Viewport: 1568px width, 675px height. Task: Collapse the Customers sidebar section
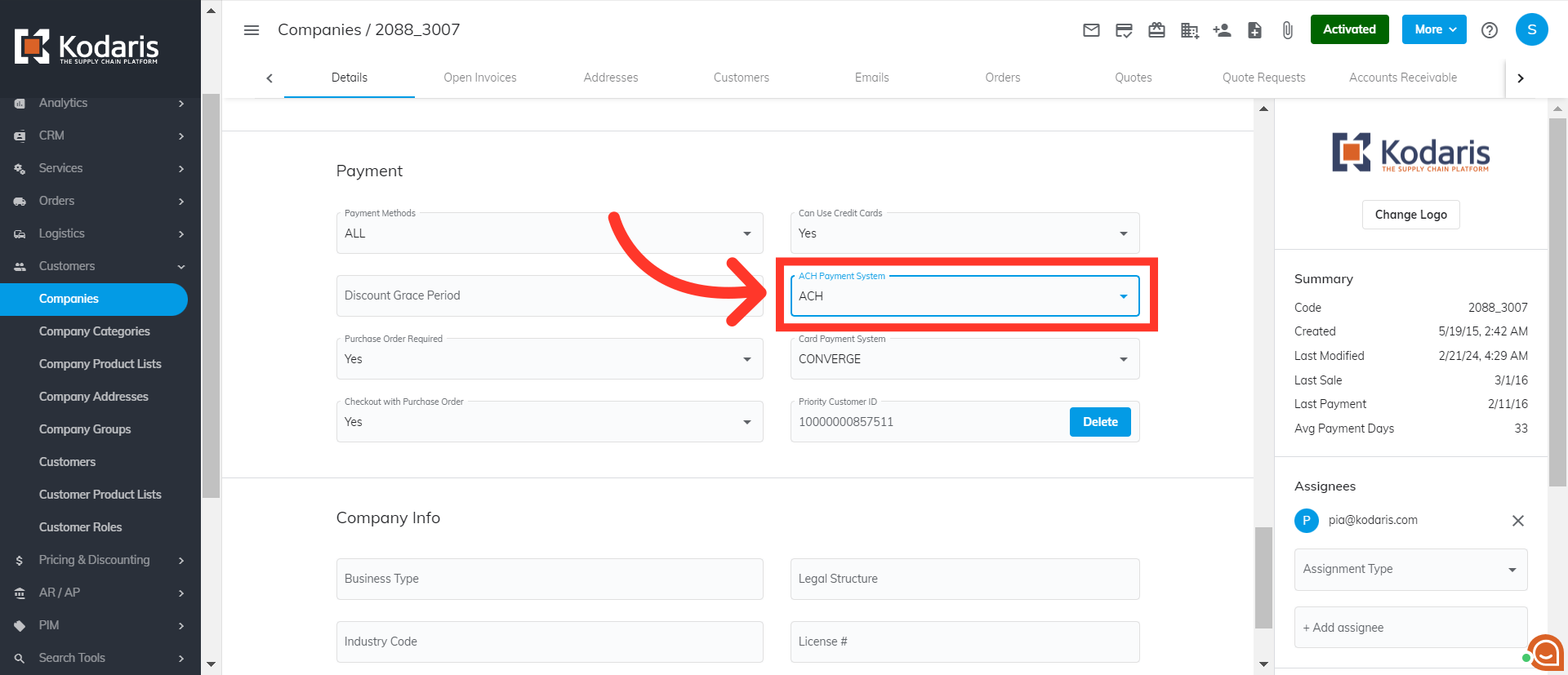pyautogui.click(x=100, y=266)
